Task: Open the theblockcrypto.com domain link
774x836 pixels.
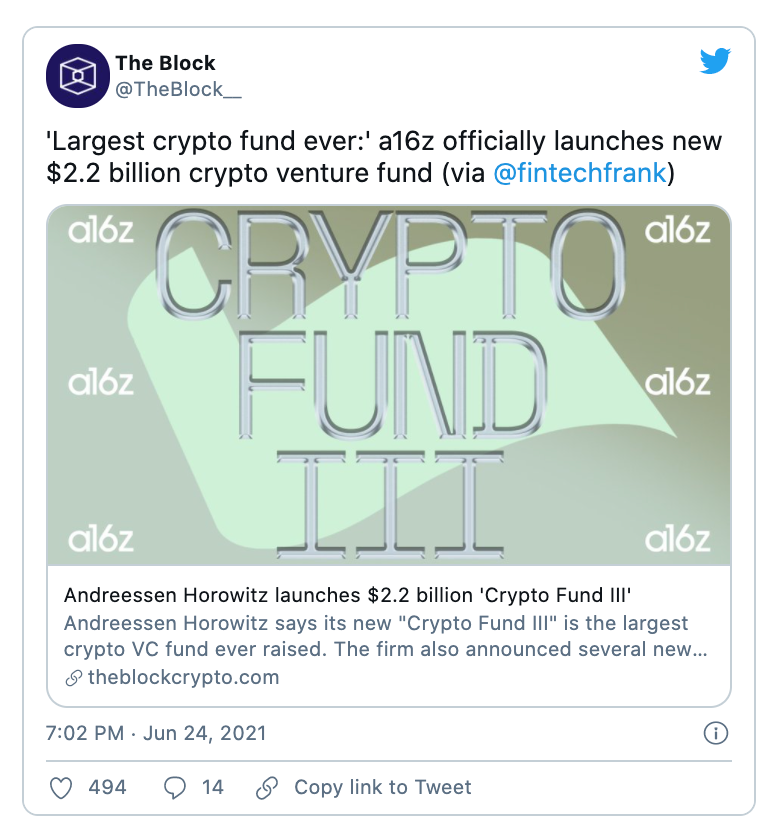Action: point(183,678)
